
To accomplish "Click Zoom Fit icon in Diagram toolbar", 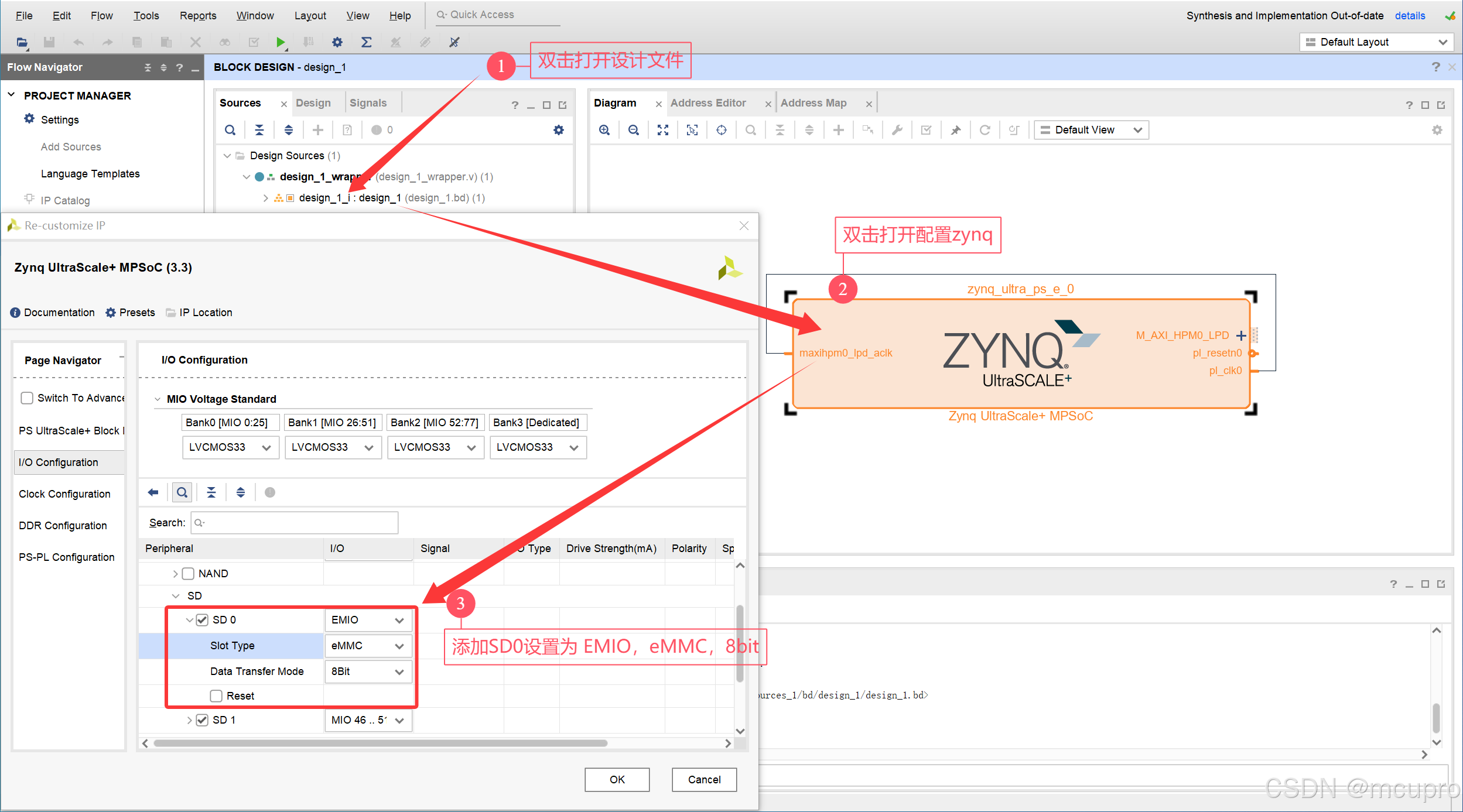I will point(663,130).
